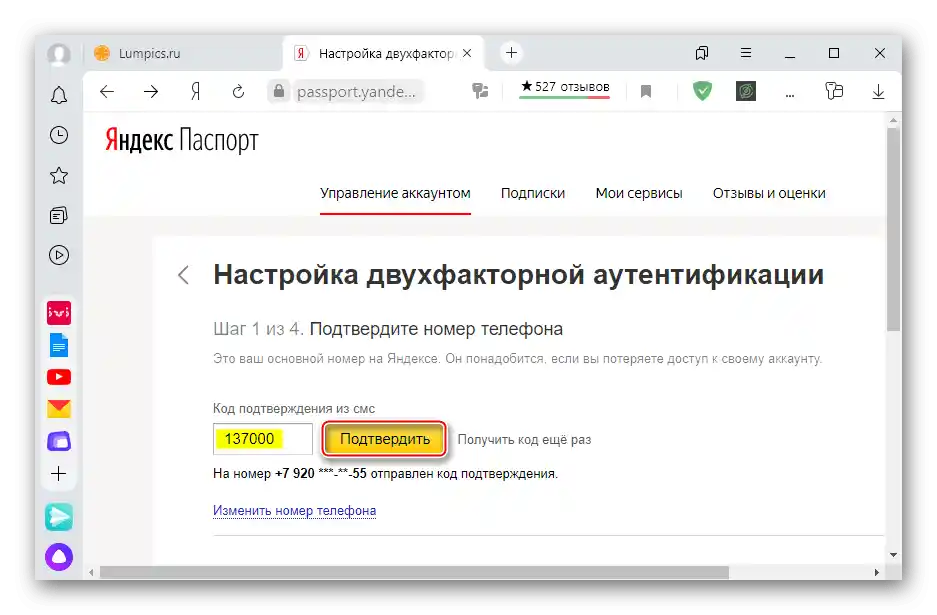This screenshot has height=615, width=937.
Task: Open the 527 reviews rating
Action: tap(565, 87)
